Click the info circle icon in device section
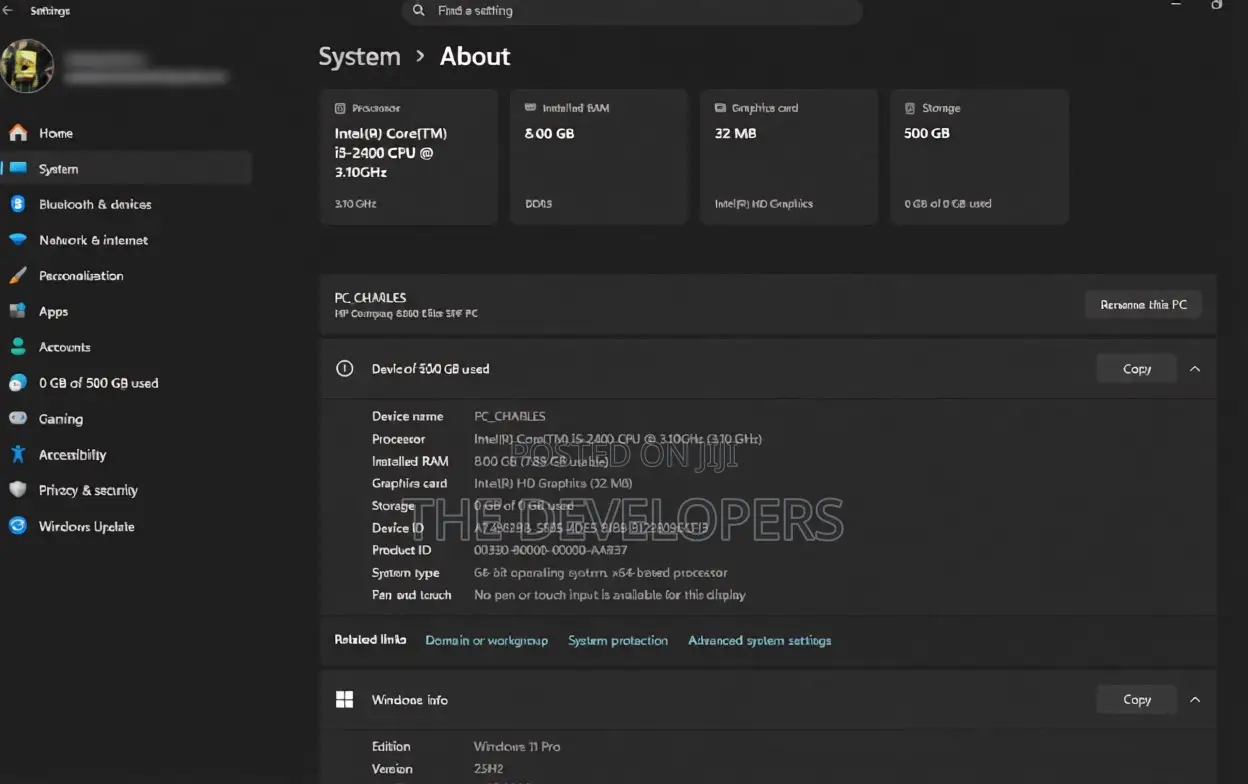 coord(345,368)
